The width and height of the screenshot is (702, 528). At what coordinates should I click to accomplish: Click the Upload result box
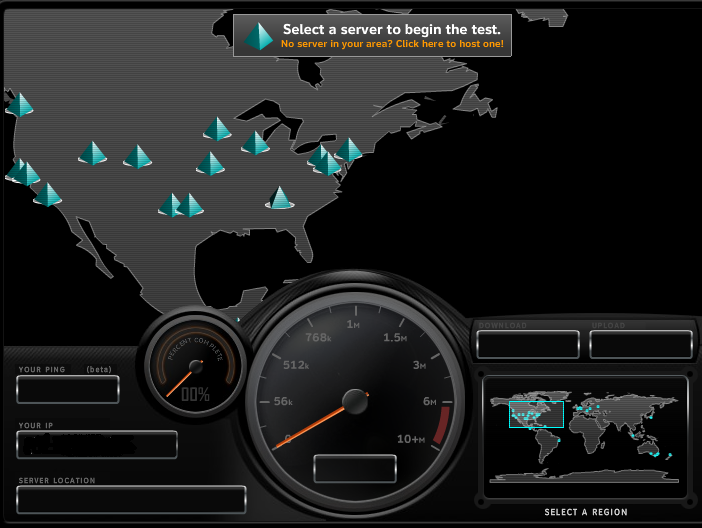[x=641, y=344]
